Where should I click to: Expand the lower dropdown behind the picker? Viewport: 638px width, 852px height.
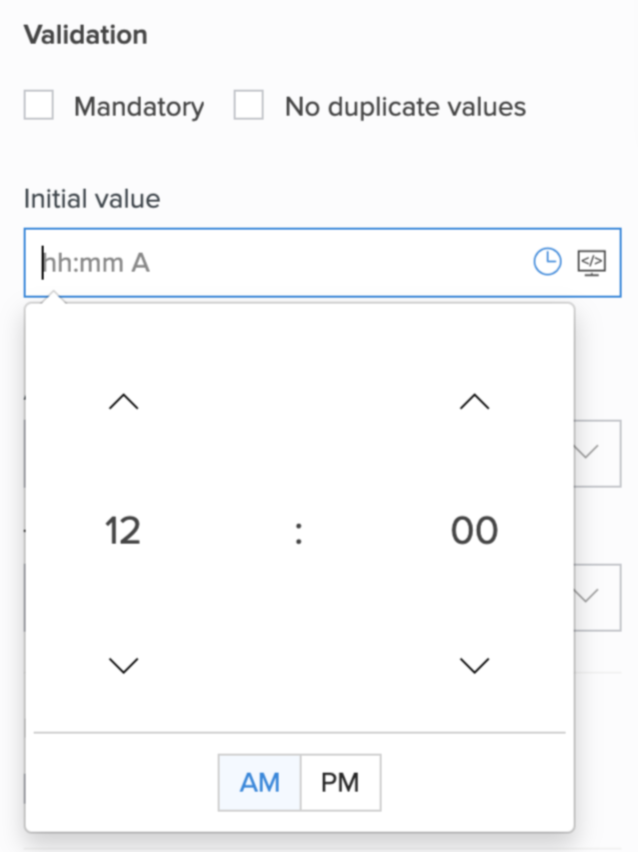pos(596,596)
